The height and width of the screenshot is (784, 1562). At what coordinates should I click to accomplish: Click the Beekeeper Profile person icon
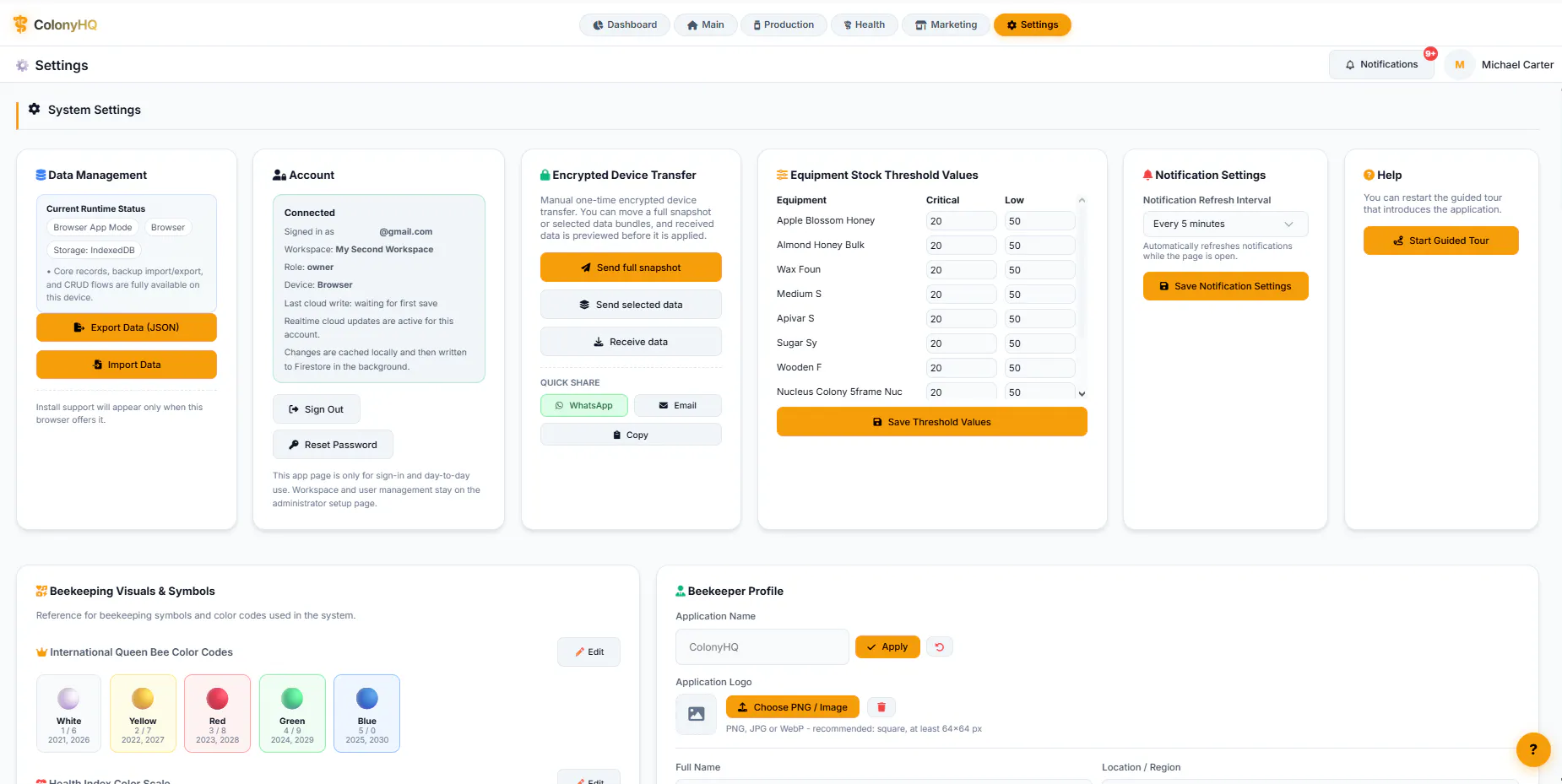click(681, 591)
